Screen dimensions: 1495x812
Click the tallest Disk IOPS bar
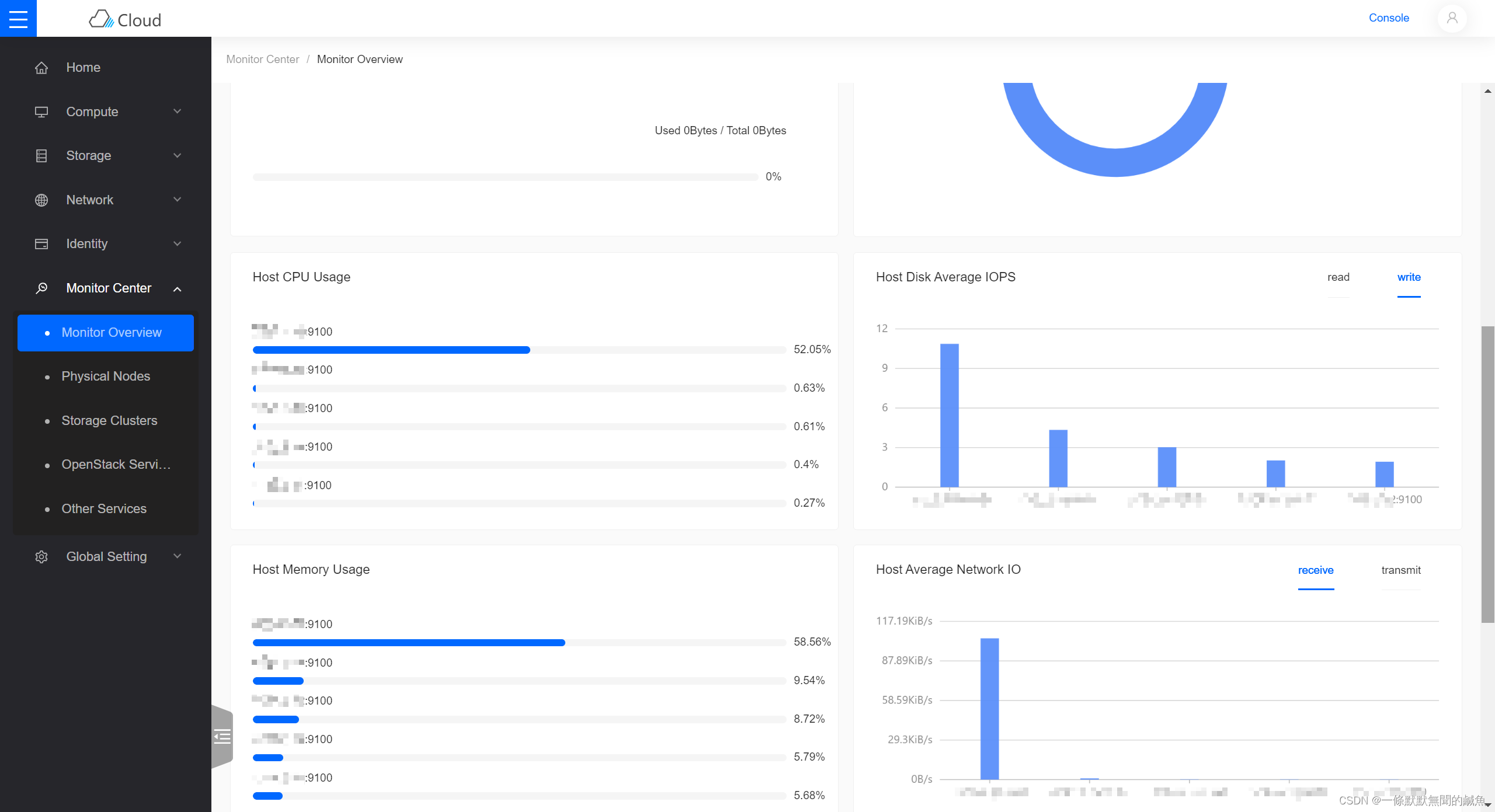pos(950,416)
